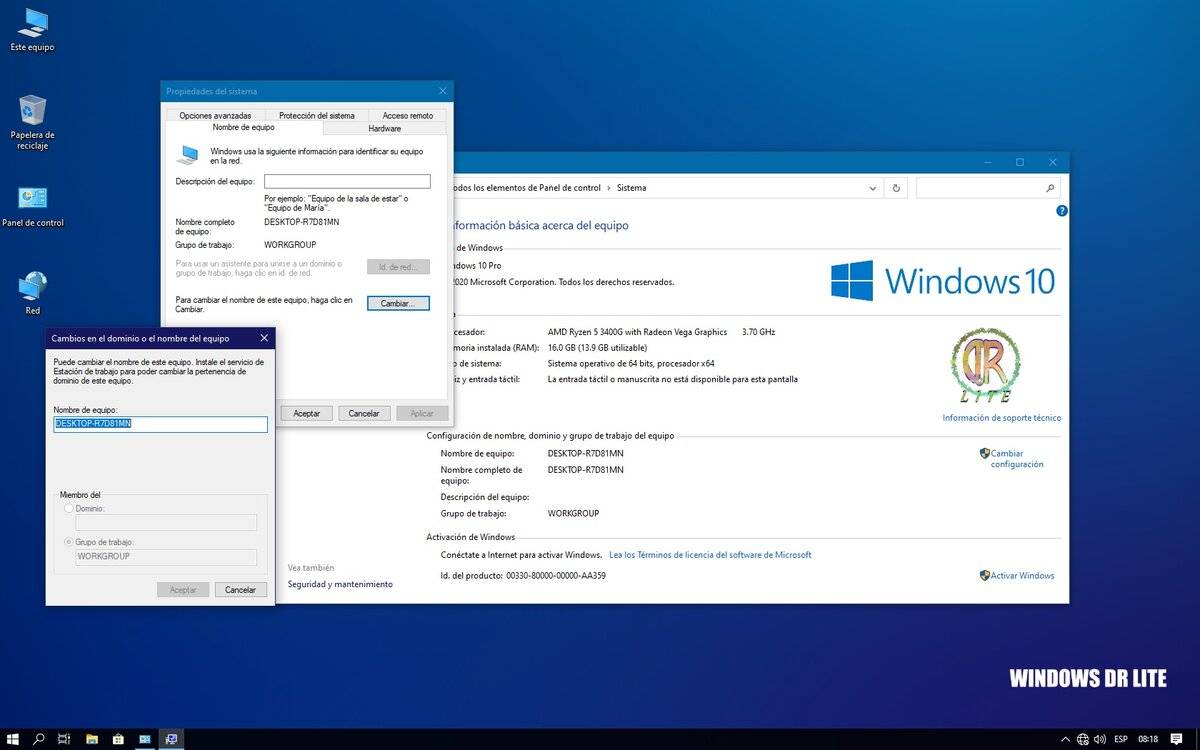
Task: Maximize the Sistema window
Action: [x=1020, y=162]
